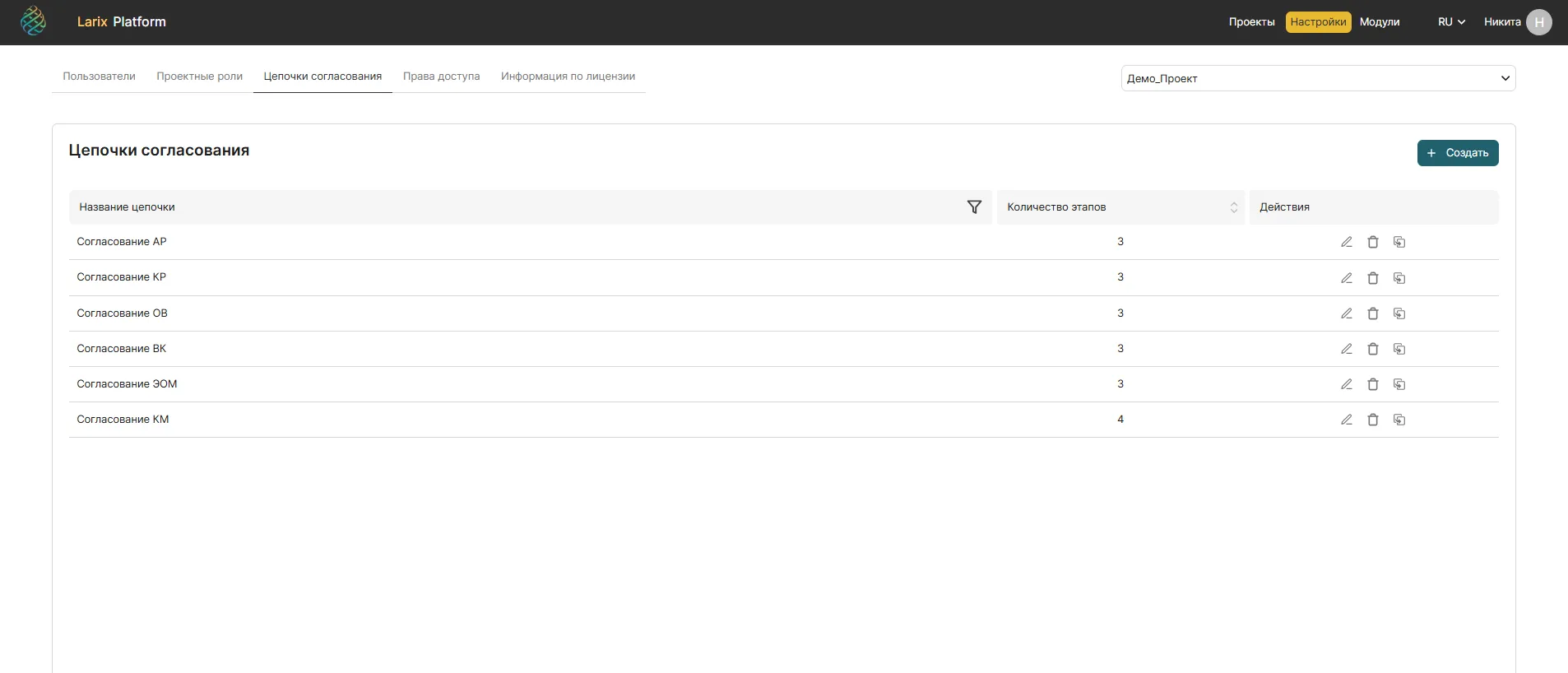Copy the Согласование КР chain
This screenshot has width=1568, height=673.
[1399, 278]
